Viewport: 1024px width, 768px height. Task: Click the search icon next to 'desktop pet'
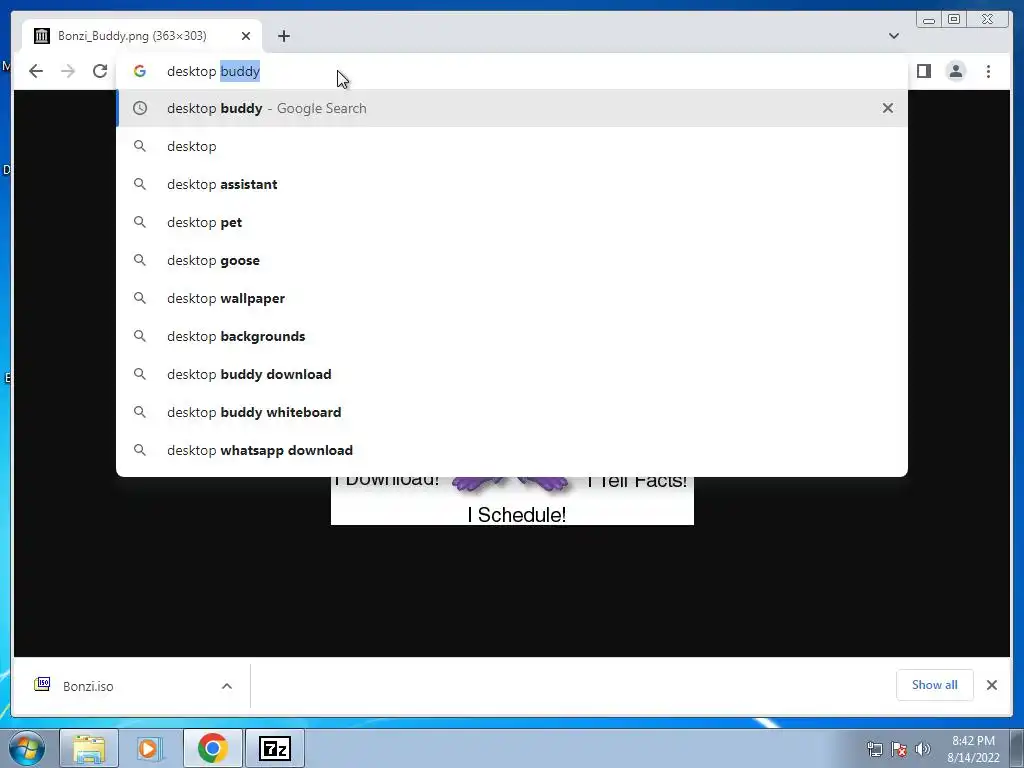point(140,222)
